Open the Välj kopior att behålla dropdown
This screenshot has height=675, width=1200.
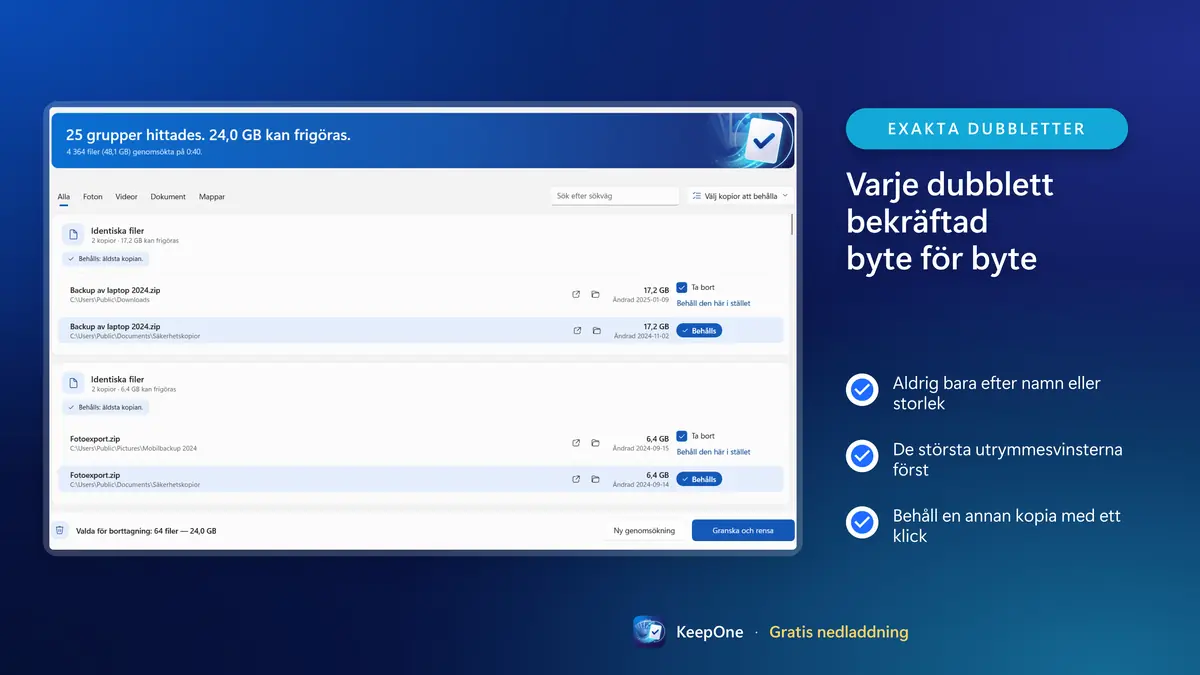(740, 196)
